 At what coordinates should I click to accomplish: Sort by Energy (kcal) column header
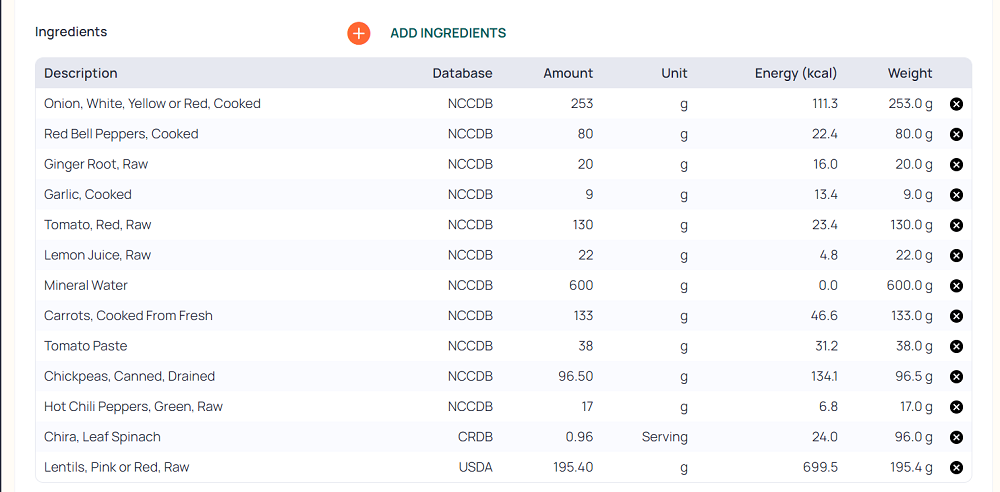click(x=796, y=73)
